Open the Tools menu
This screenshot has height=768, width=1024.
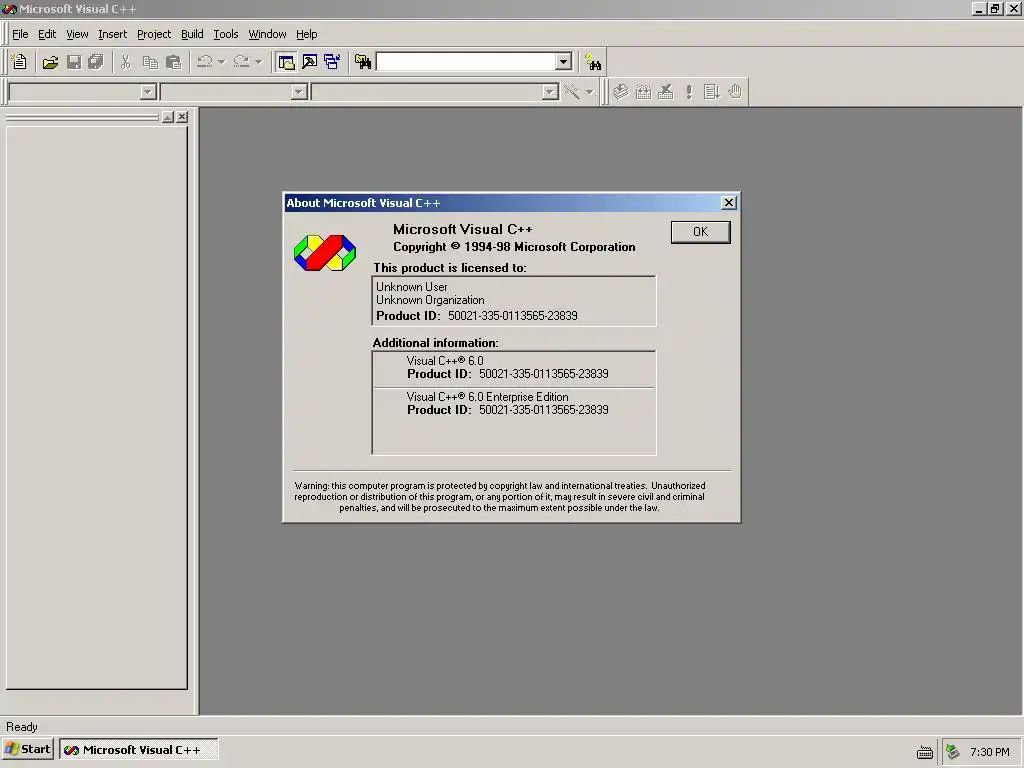click(225, 34)
